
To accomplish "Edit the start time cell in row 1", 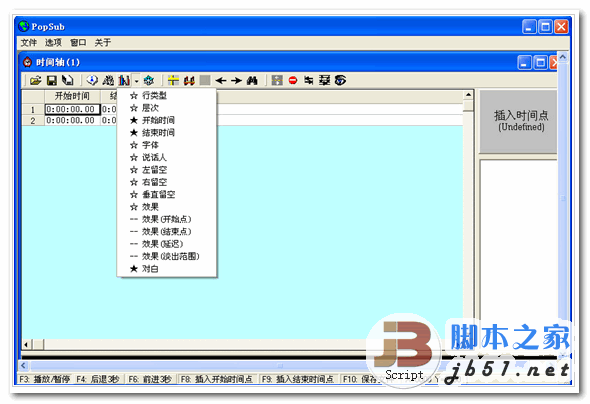I will click(72, 109).
